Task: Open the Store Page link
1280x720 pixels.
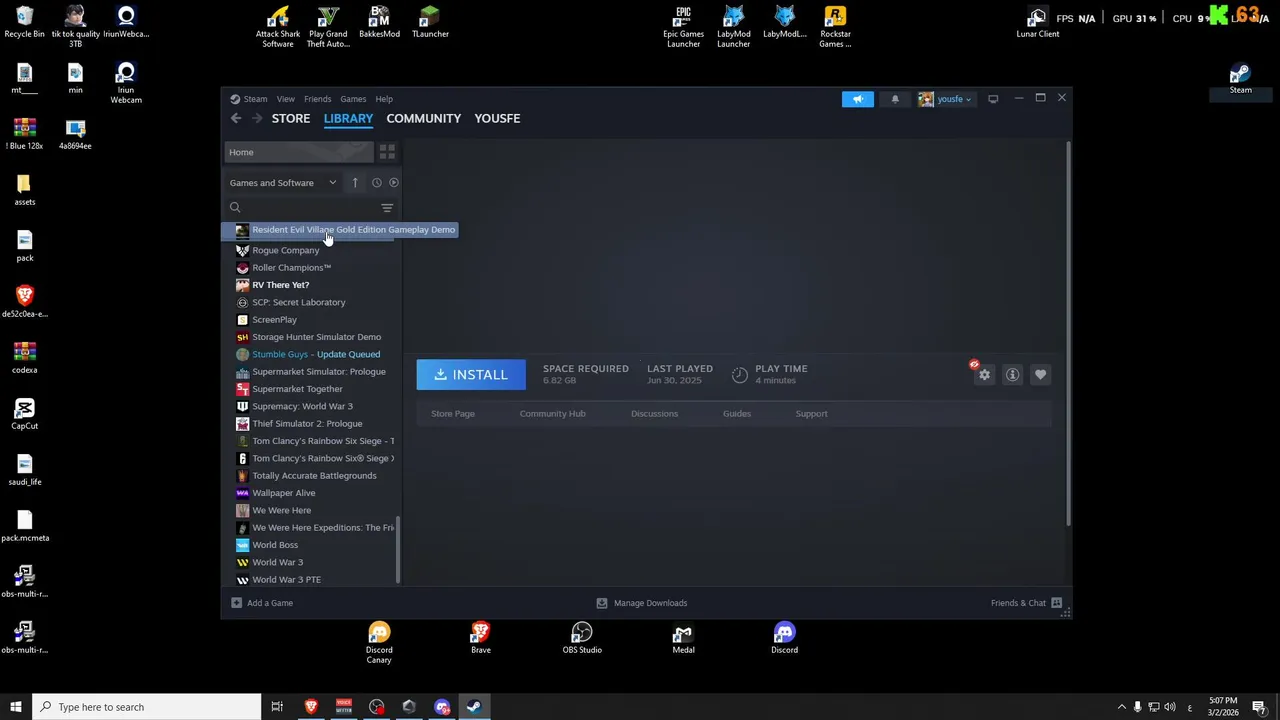Action: point(453,414)
